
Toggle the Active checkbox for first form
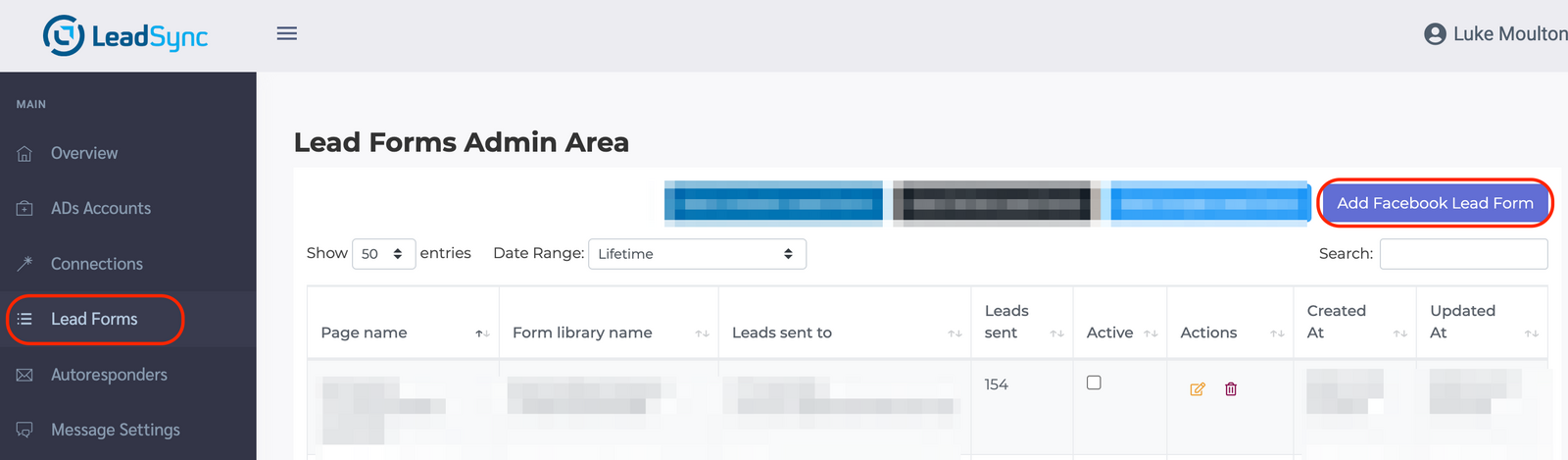click(x=1094, y=383)
